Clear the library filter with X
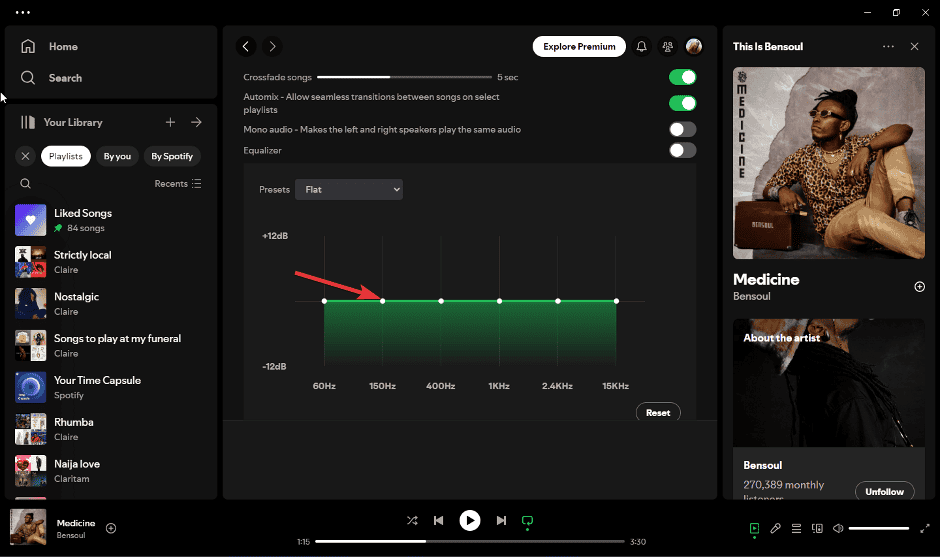 tap(25, 156)
